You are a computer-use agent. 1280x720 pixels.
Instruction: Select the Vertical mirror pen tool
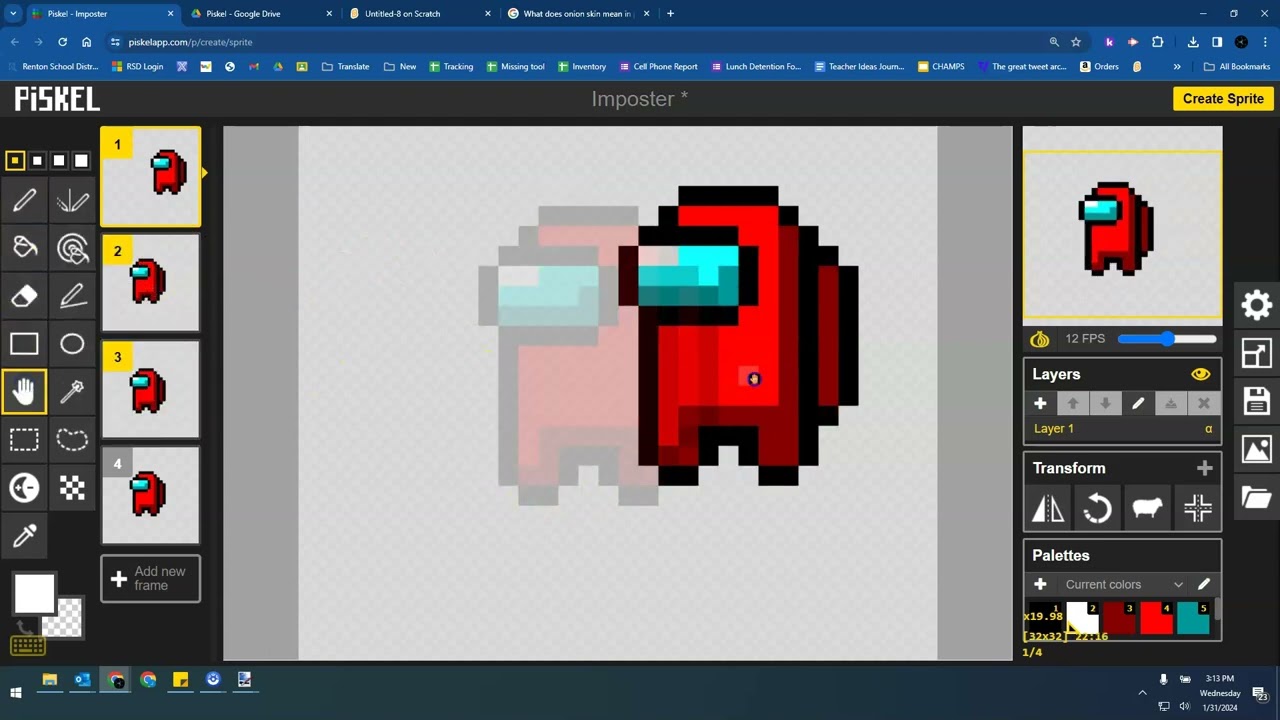72,200
